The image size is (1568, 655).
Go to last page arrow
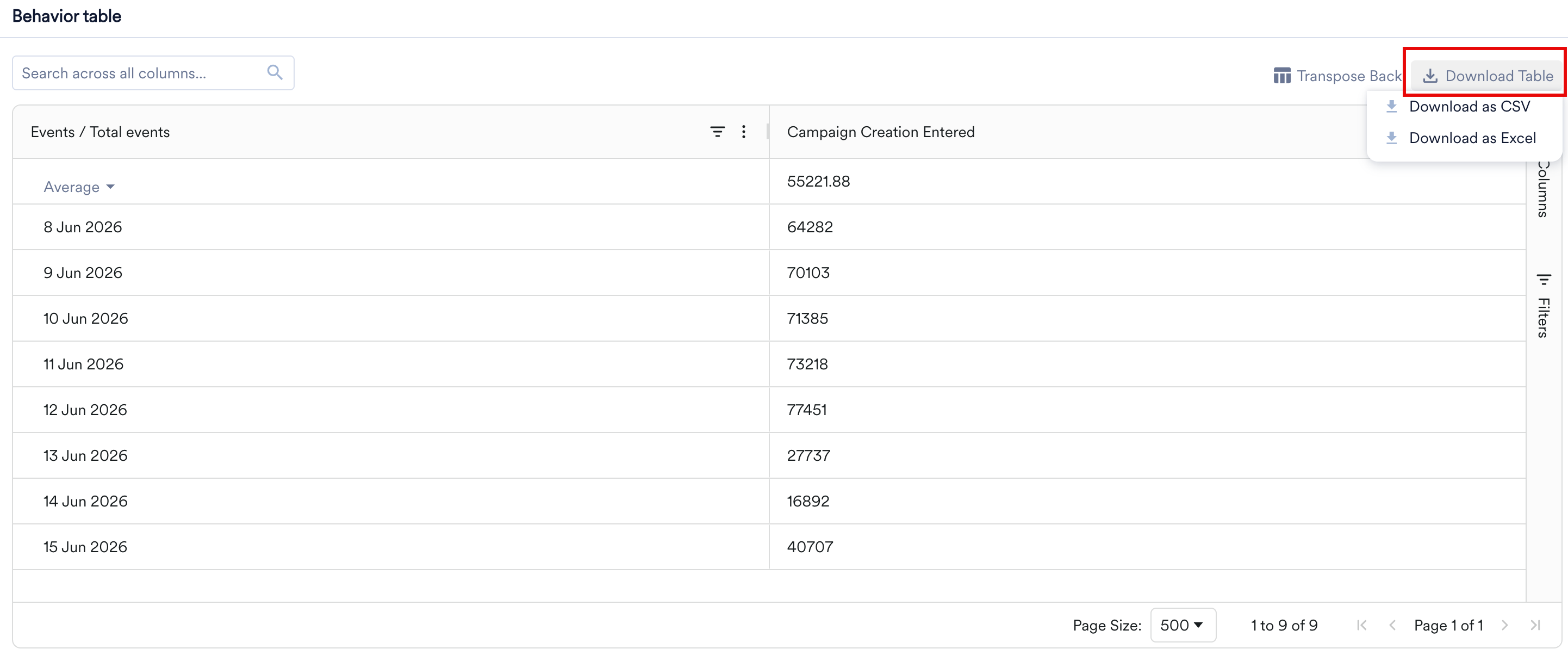1535,625
